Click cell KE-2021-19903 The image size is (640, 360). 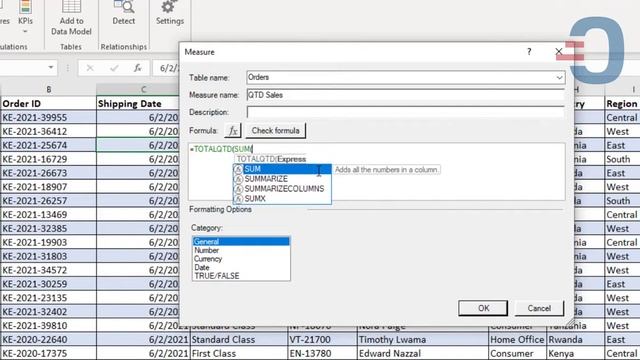tap(49, 242)
